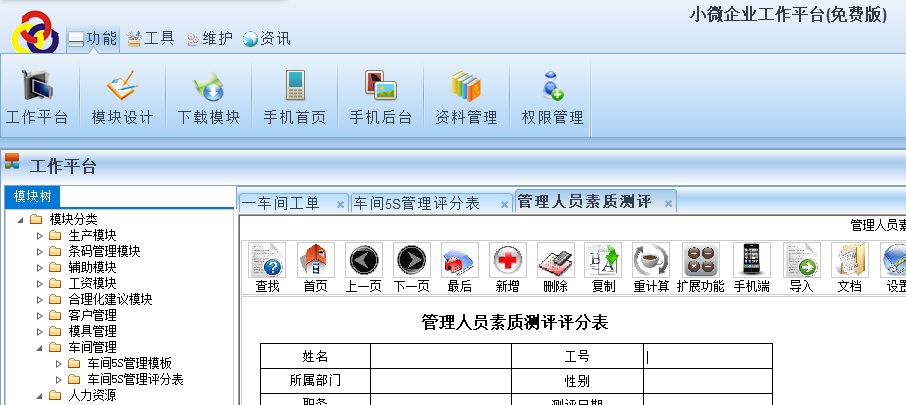This screenshot has width=906, height=405.
Task: Expand the 模具管理 tree node
Action: tap(39, 332)
